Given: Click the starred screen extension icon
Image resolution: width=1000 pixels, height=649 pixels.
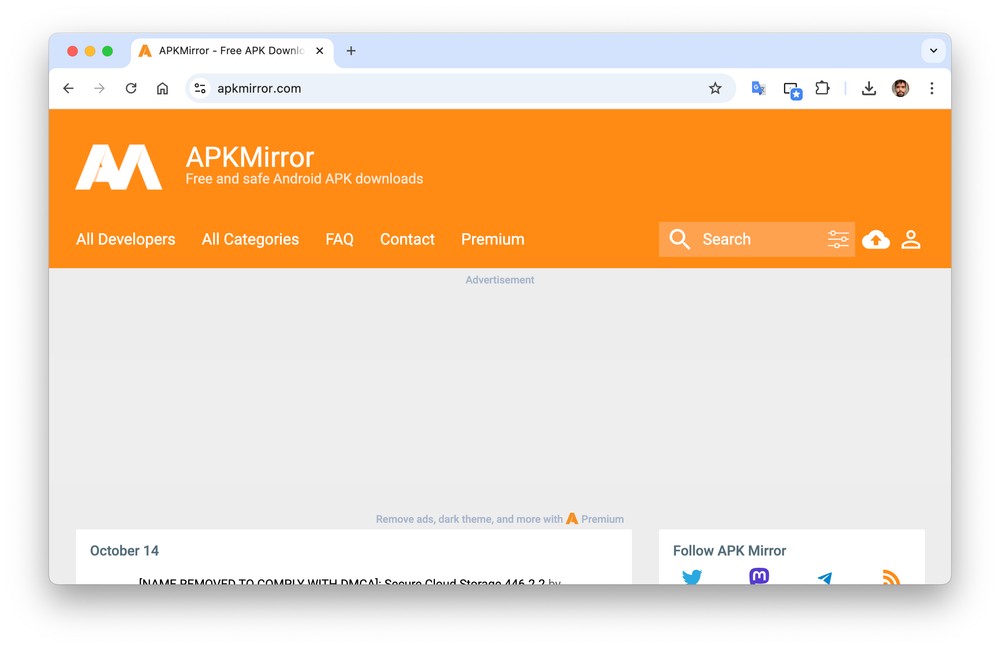Looking at the screenshot, I should click(792, 90).
